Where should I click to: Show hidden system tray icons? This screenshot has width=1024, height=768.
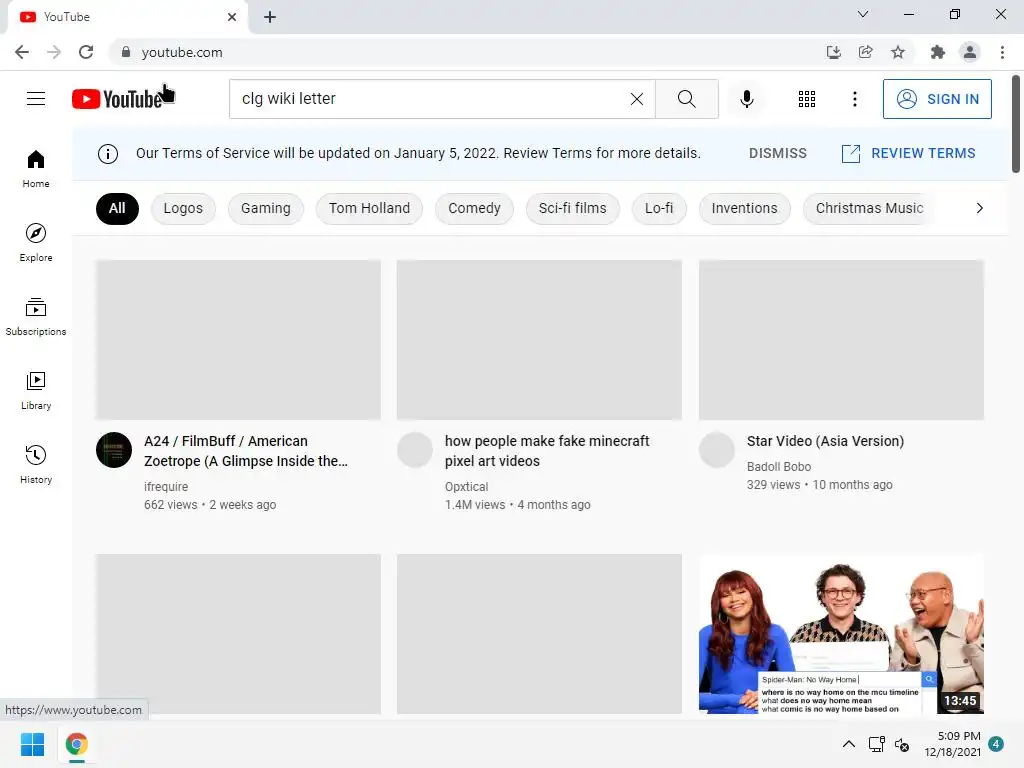848,744
